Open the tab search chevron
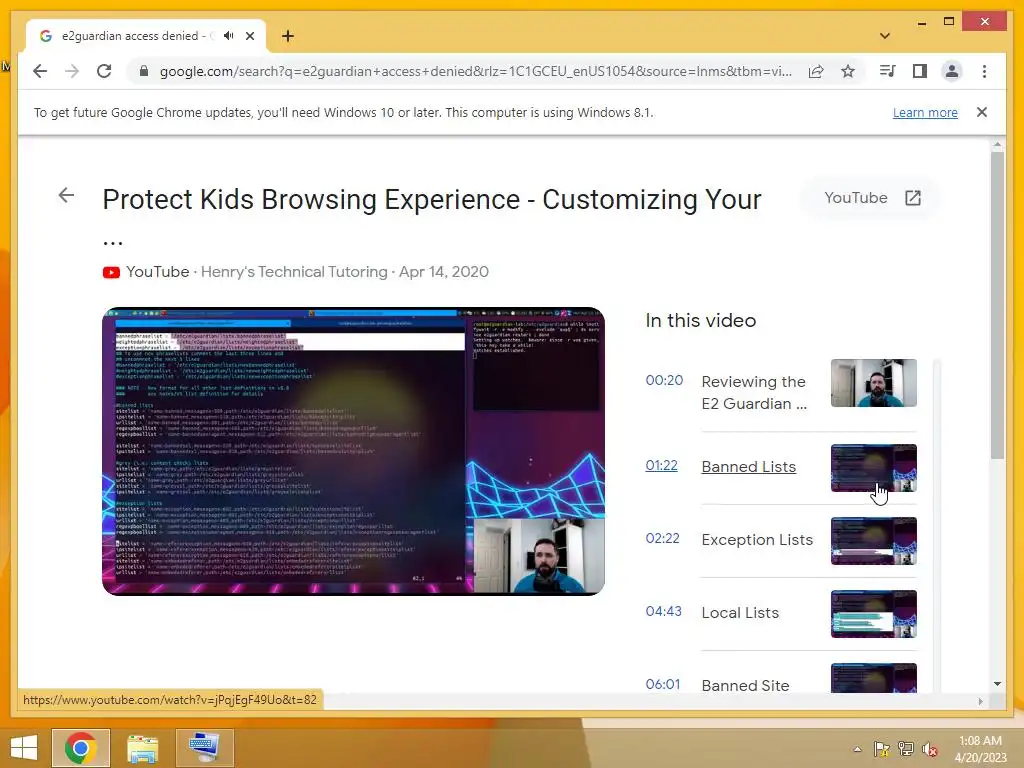This screenshot has height=768, width=1024. 885,36
